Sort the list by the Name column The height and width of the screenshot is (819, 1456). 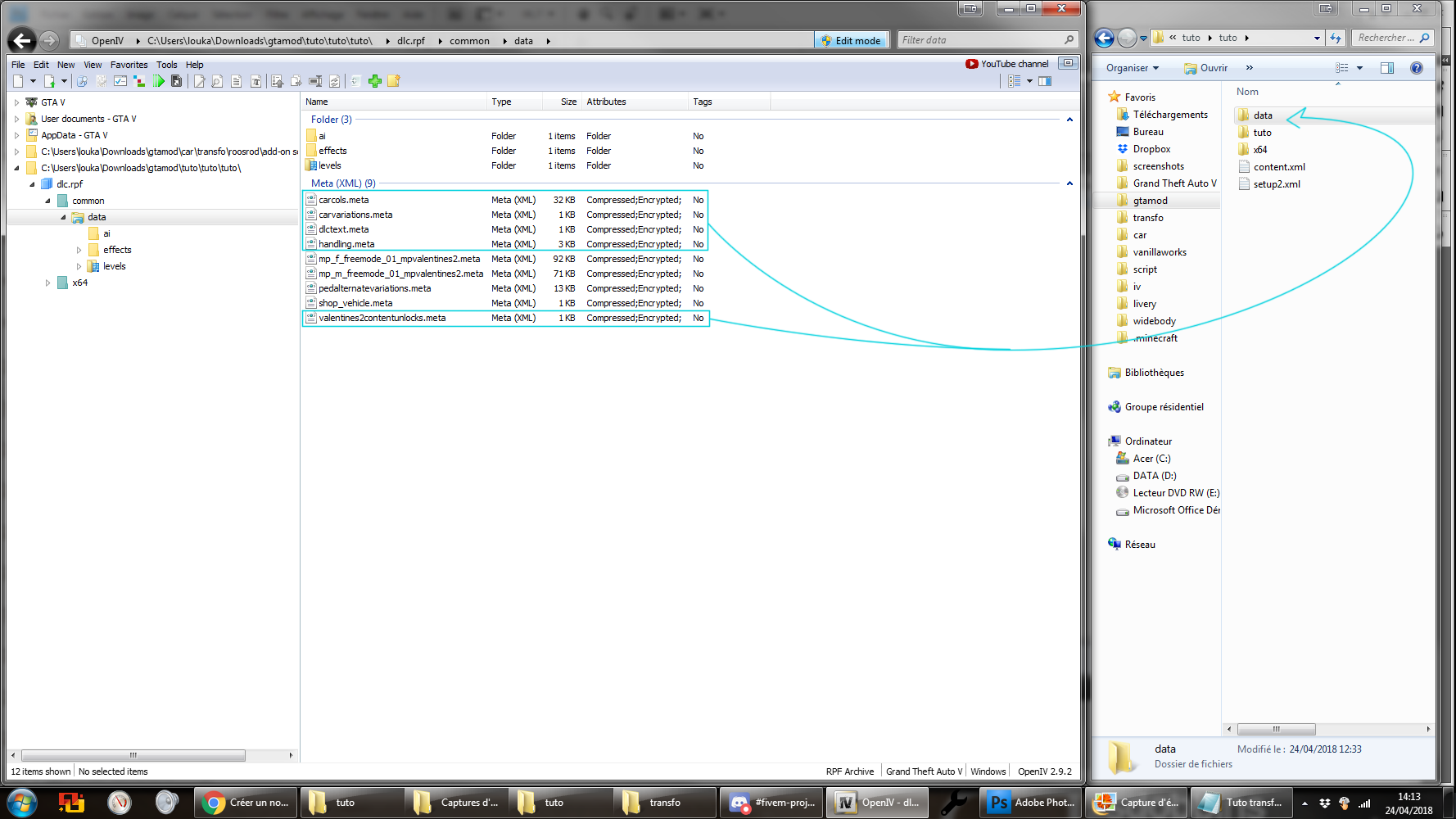point(395,102)
